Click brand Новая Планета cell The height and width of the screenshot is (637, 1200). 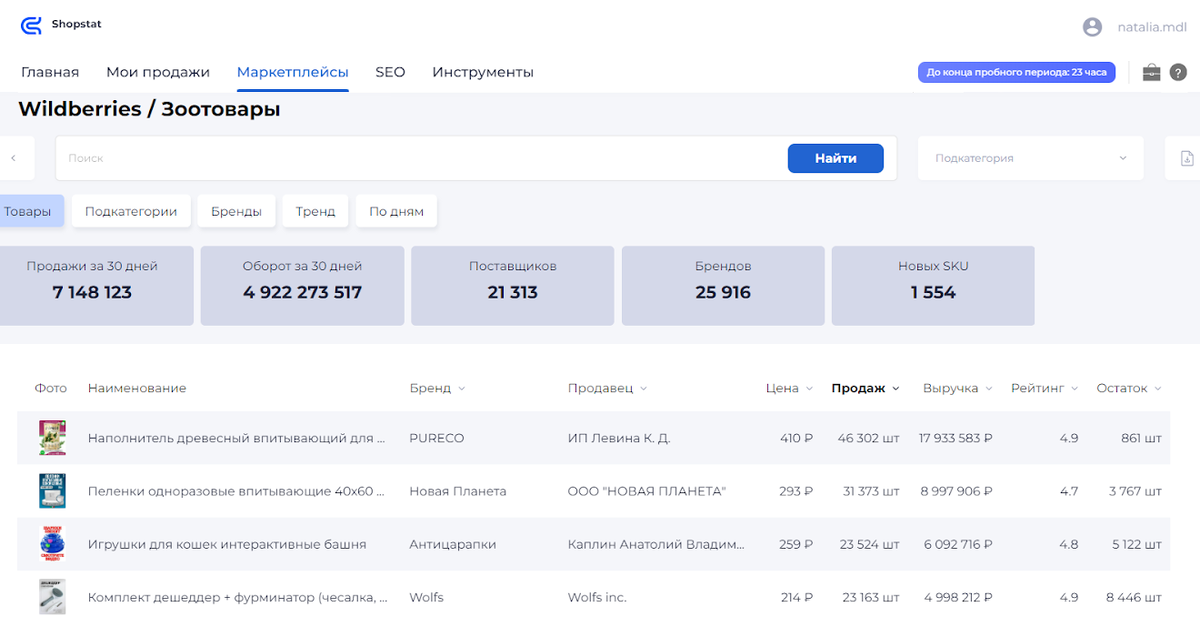click(x=458, y=491)
